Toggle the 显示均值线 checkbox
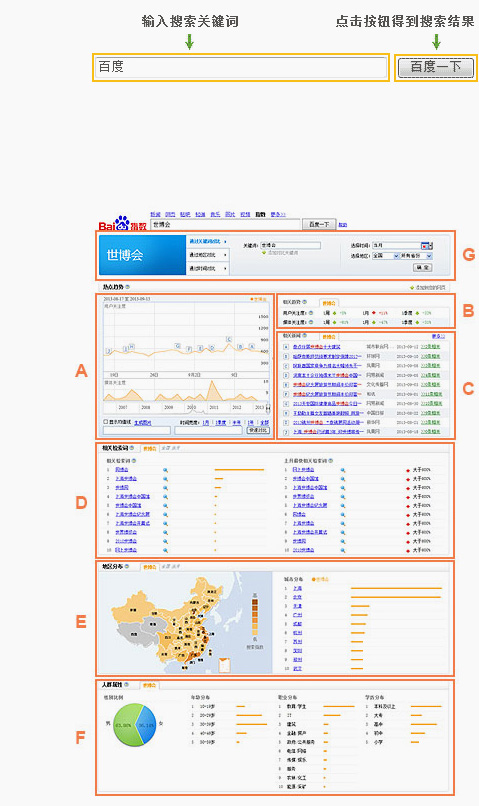This screenshot has height=806, width=479. tap(106, 422)
